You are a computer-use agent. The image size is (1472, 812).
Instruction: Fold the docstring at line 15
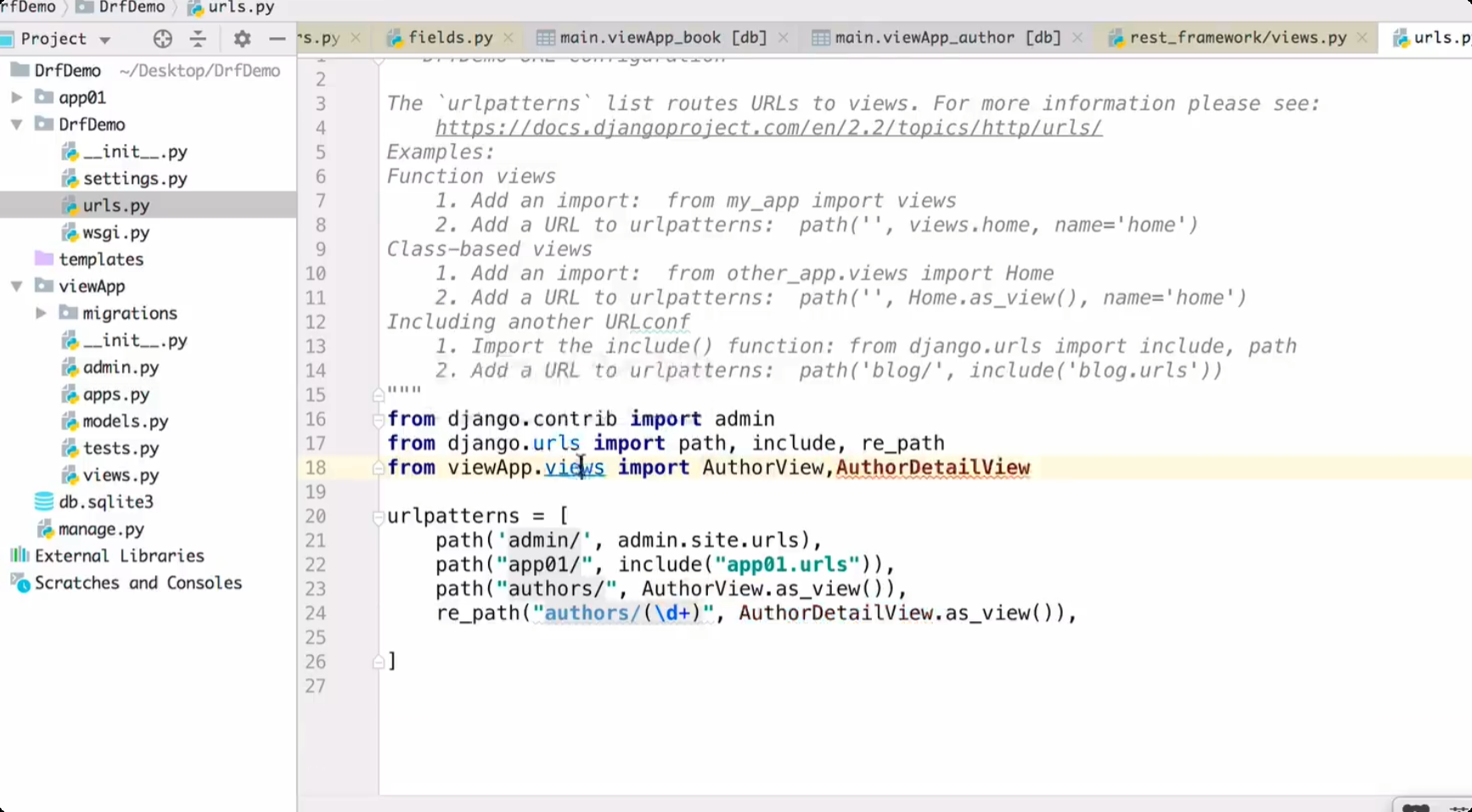click(379, 395)
